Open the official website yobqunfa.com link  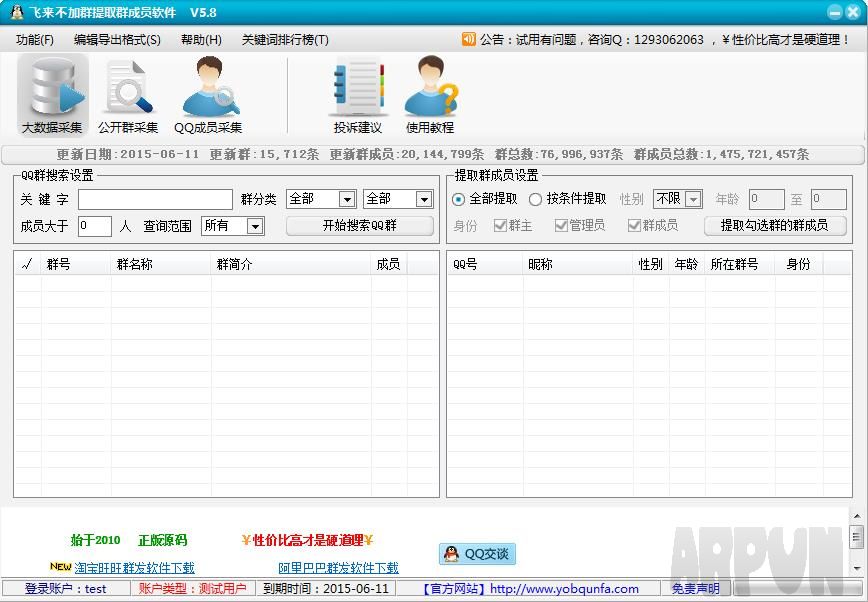coord(565,589)
